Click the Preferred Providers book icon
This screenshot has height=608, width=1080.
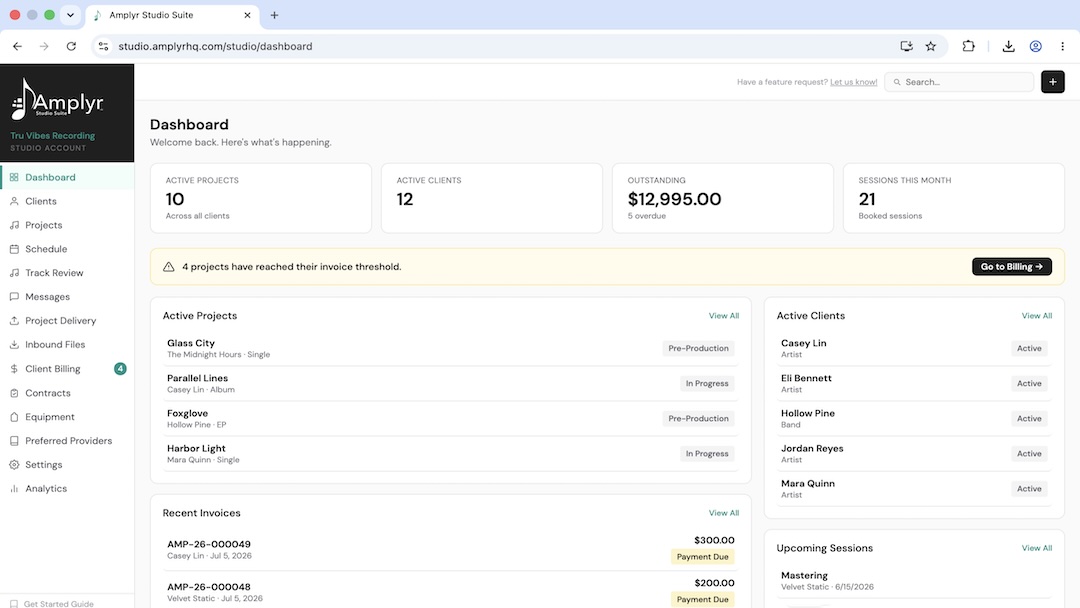(14, 441)
